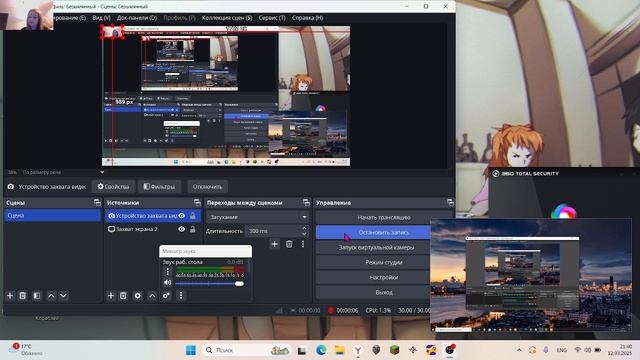Open options menu for desktop audio channel
Image resolution: width=640 pixels, height=360 pixels.
click(167, 272)
